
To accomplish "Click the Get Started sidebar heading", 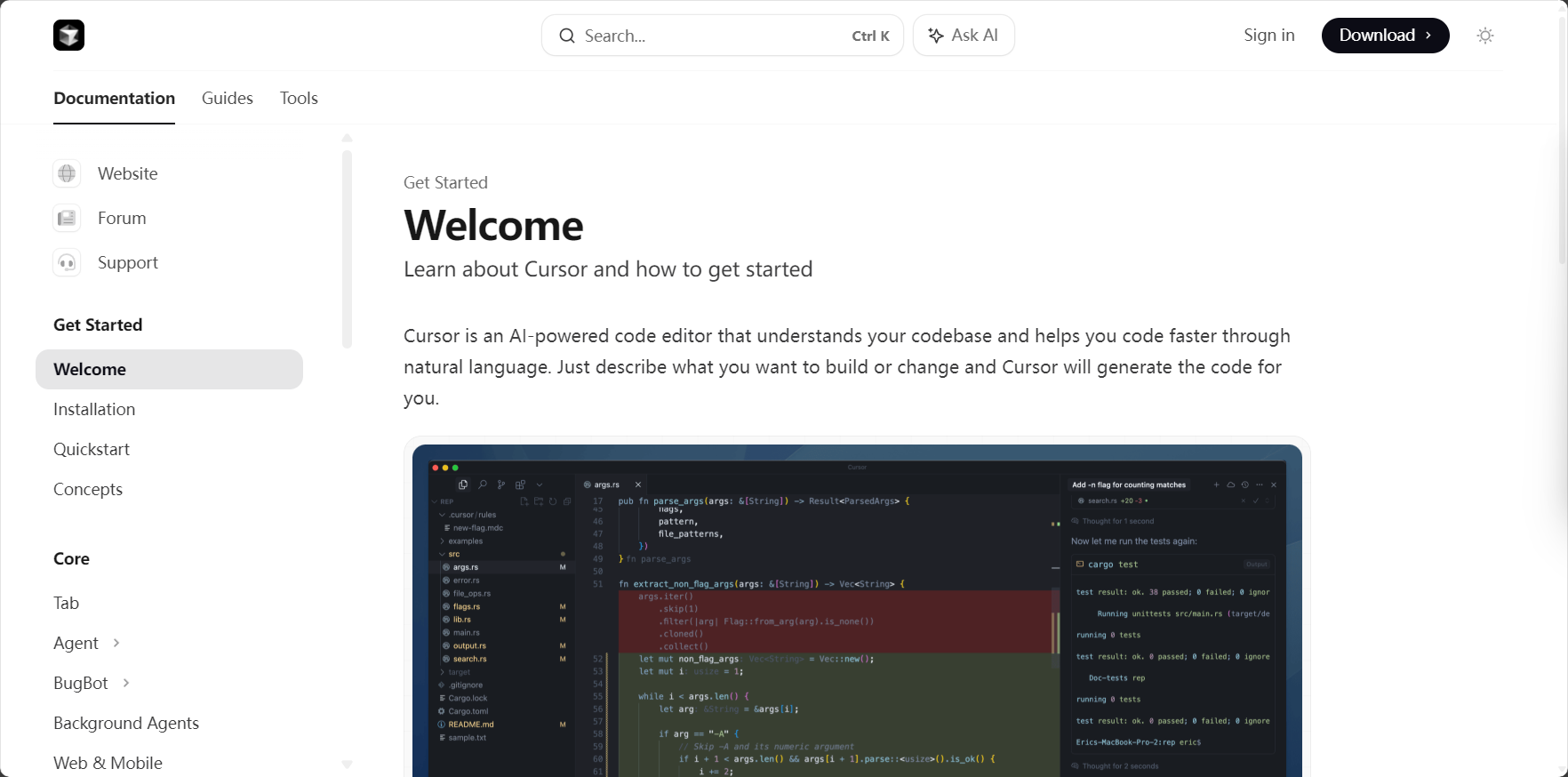I will click(98, 324).
